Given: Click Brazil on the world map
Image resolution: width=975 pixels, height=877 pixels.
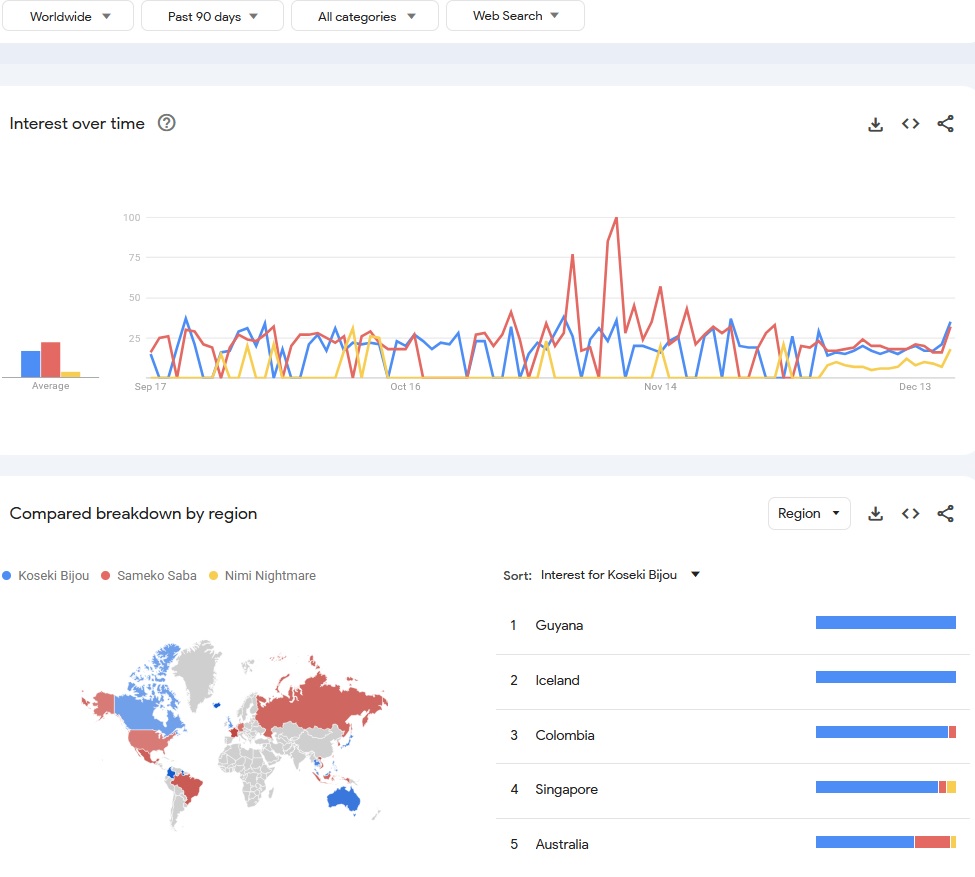Looking at the screenshot, I should [x=188, y=787].
